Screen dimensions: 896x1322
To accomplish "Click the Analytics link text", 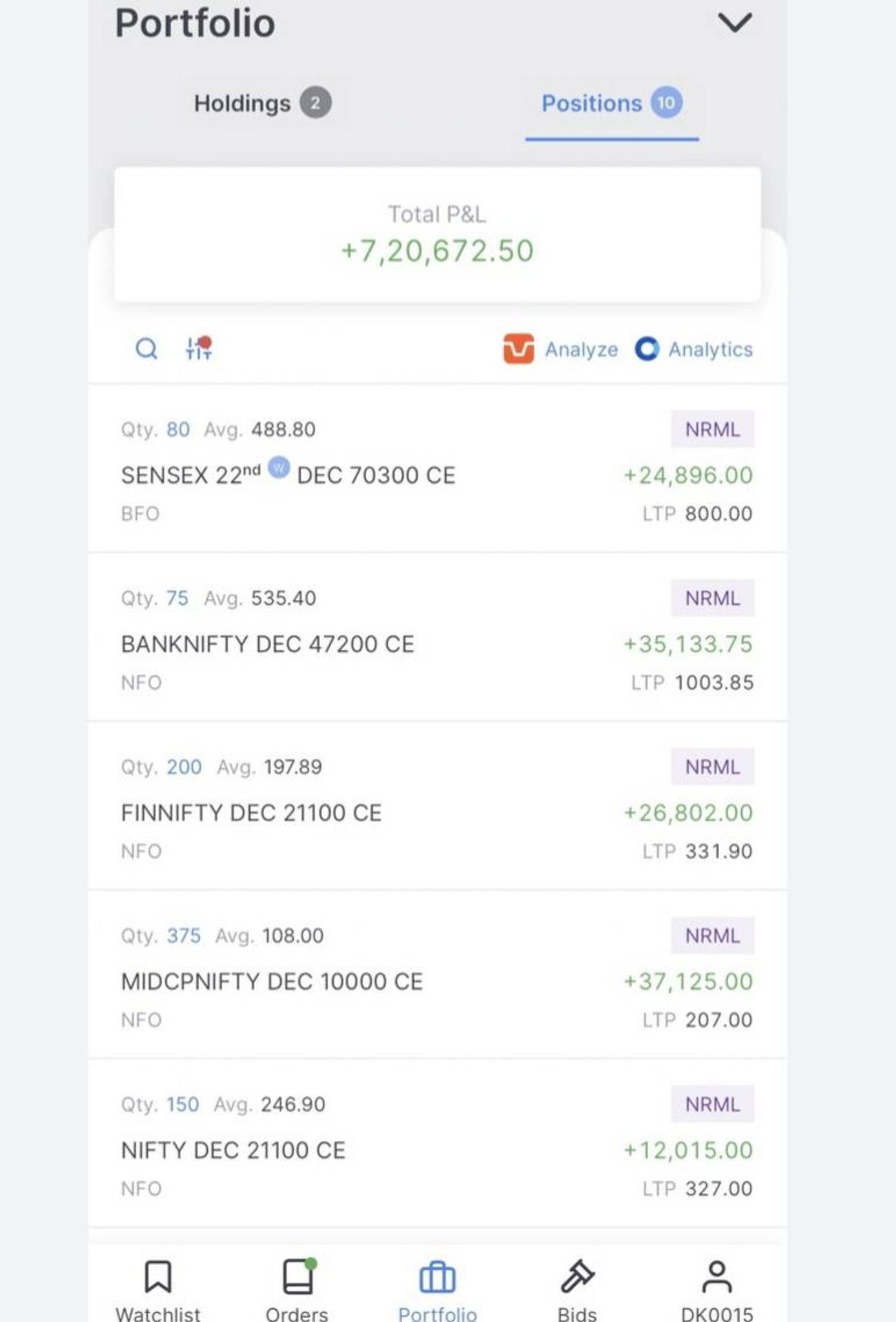I will (x=710, y=349).
